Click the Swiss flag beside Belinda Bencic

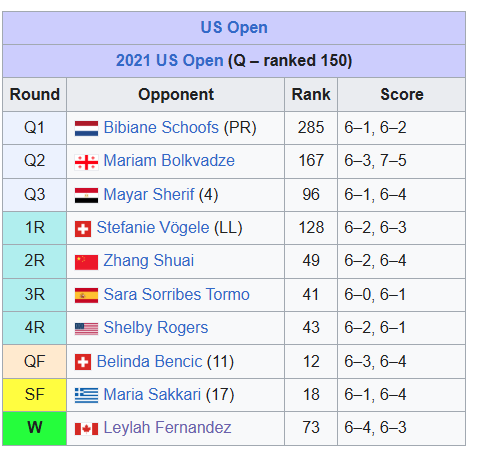click(83, 362)
